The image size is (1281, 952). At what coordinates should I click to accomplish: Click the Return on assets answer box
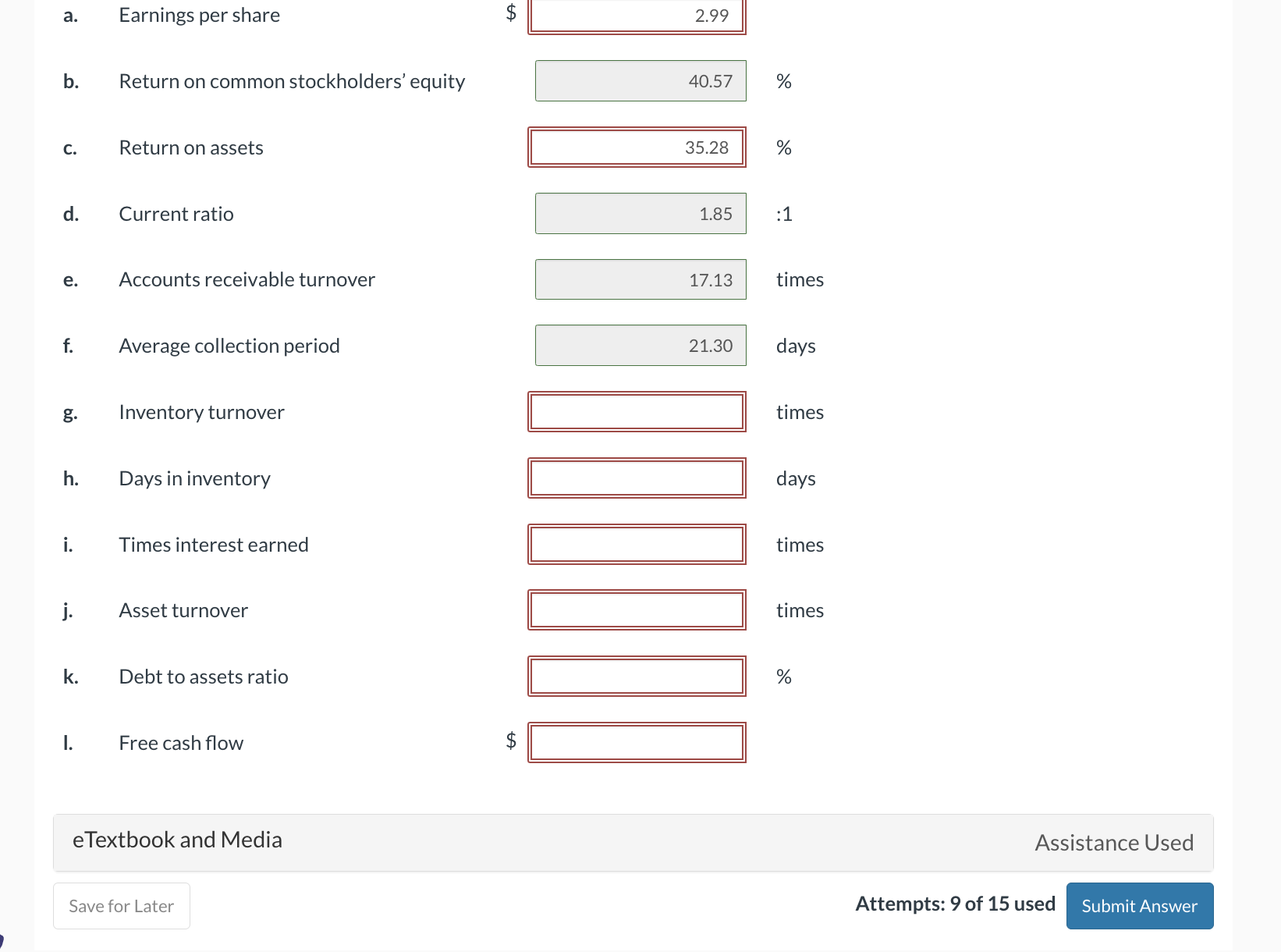pyautogui.click(x=636, y=147)
